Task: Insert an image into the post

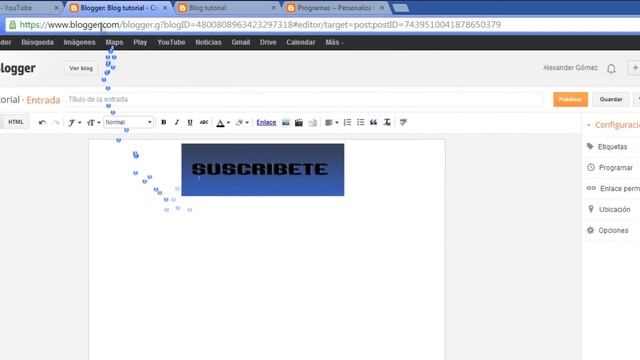Action: coord(286,122)
